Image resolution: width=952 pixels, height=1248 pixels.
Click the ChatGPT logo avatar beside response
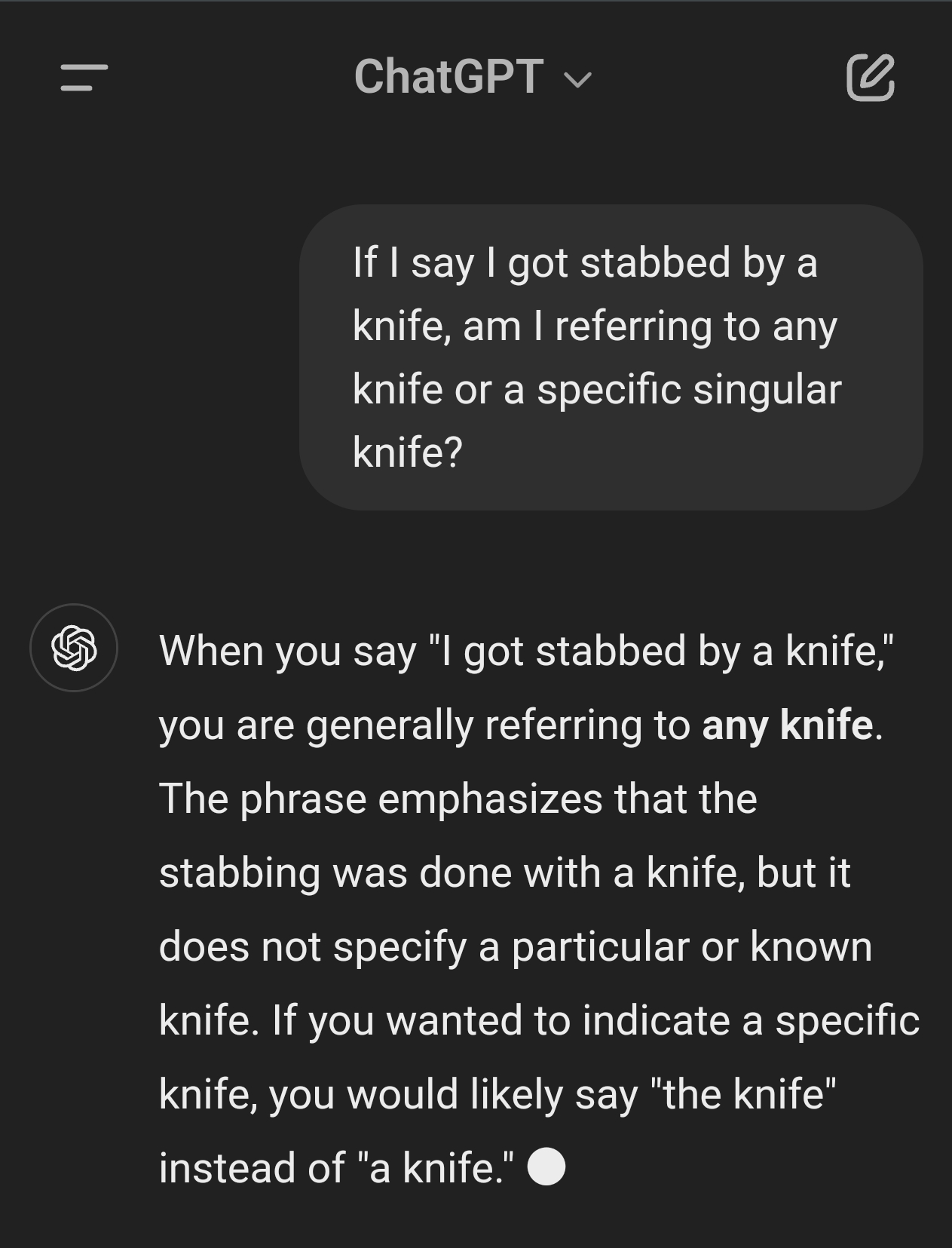pos(74,648)
